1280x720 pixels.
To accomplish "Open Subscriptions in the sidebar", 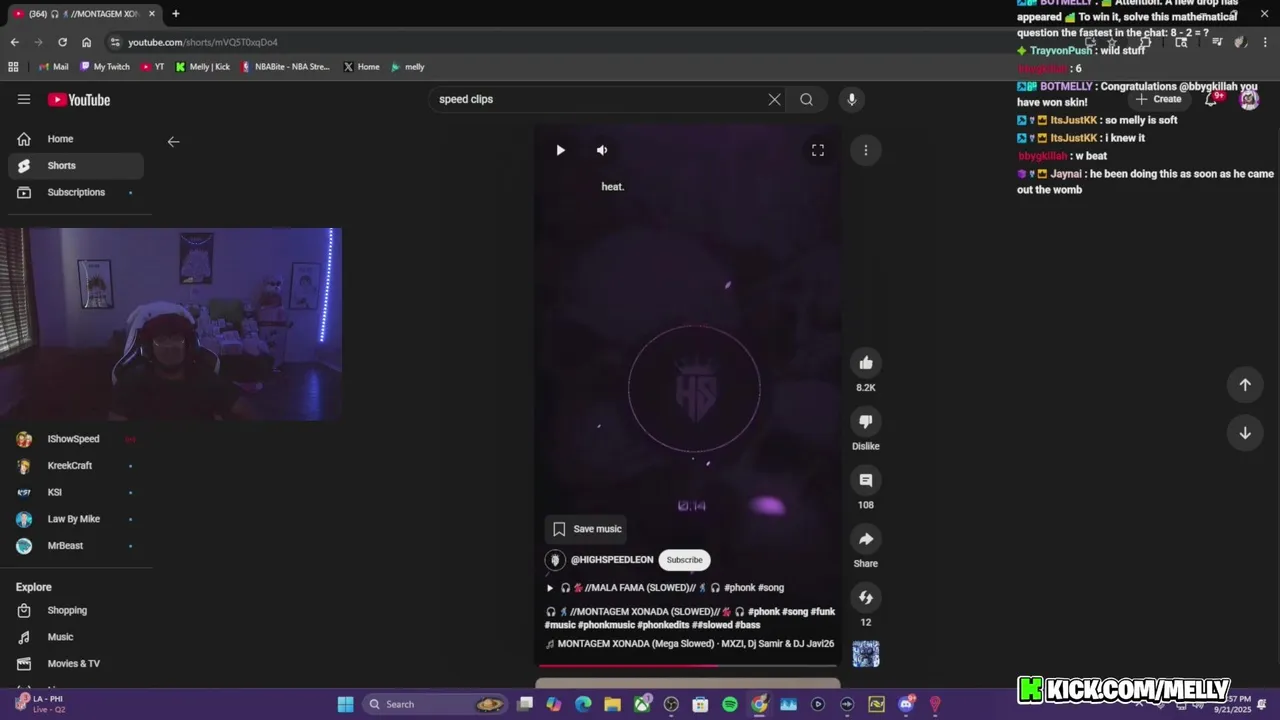I will (x=75, y=192).
